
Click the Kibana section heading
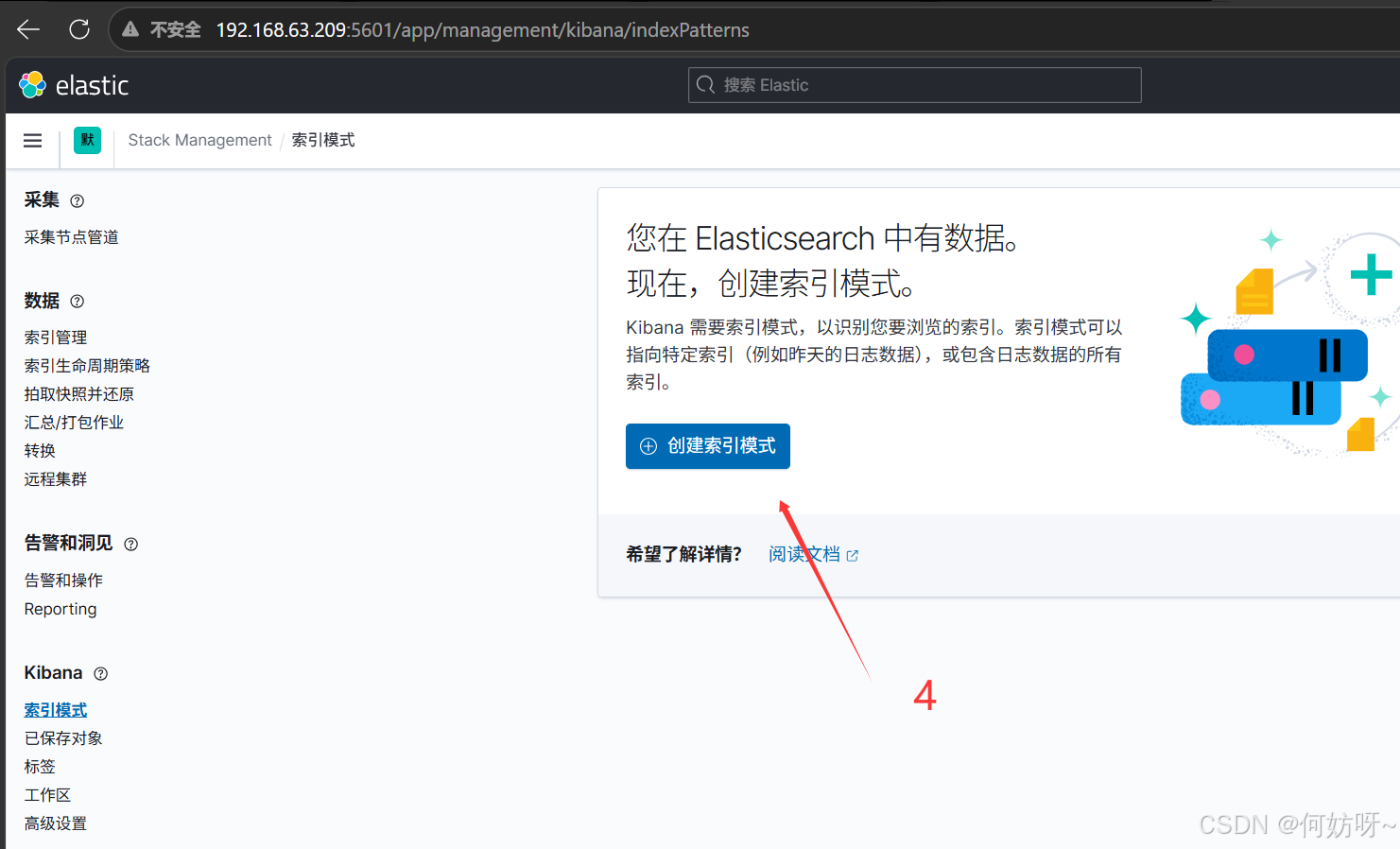pyautogui.click(x=53, y=673)
